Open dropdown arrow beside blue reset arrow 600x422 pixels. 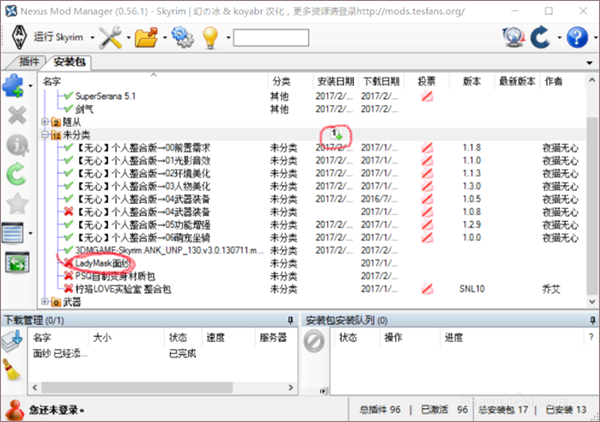[x=559, y=37]
